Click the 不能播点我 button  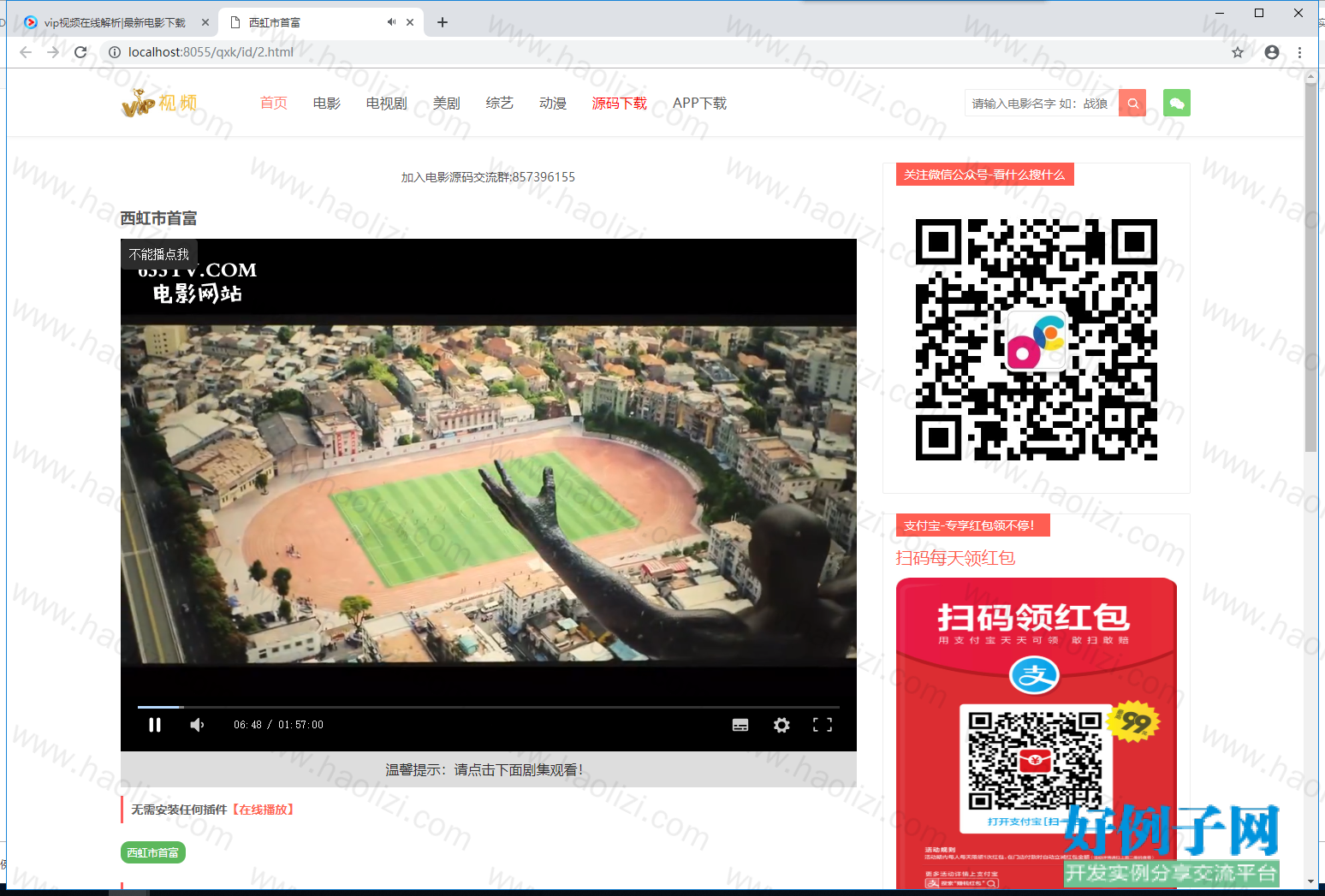pos(159,254)
